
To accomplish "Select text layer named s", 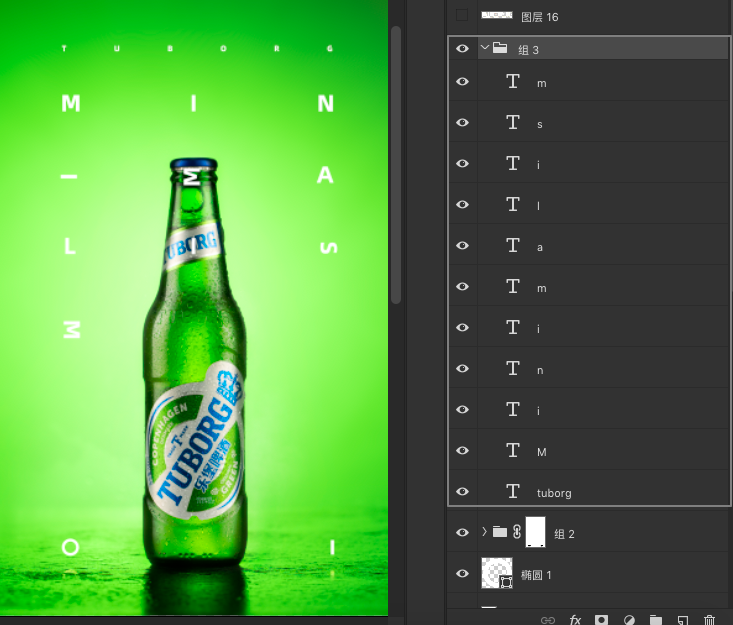I will [540, 124].
